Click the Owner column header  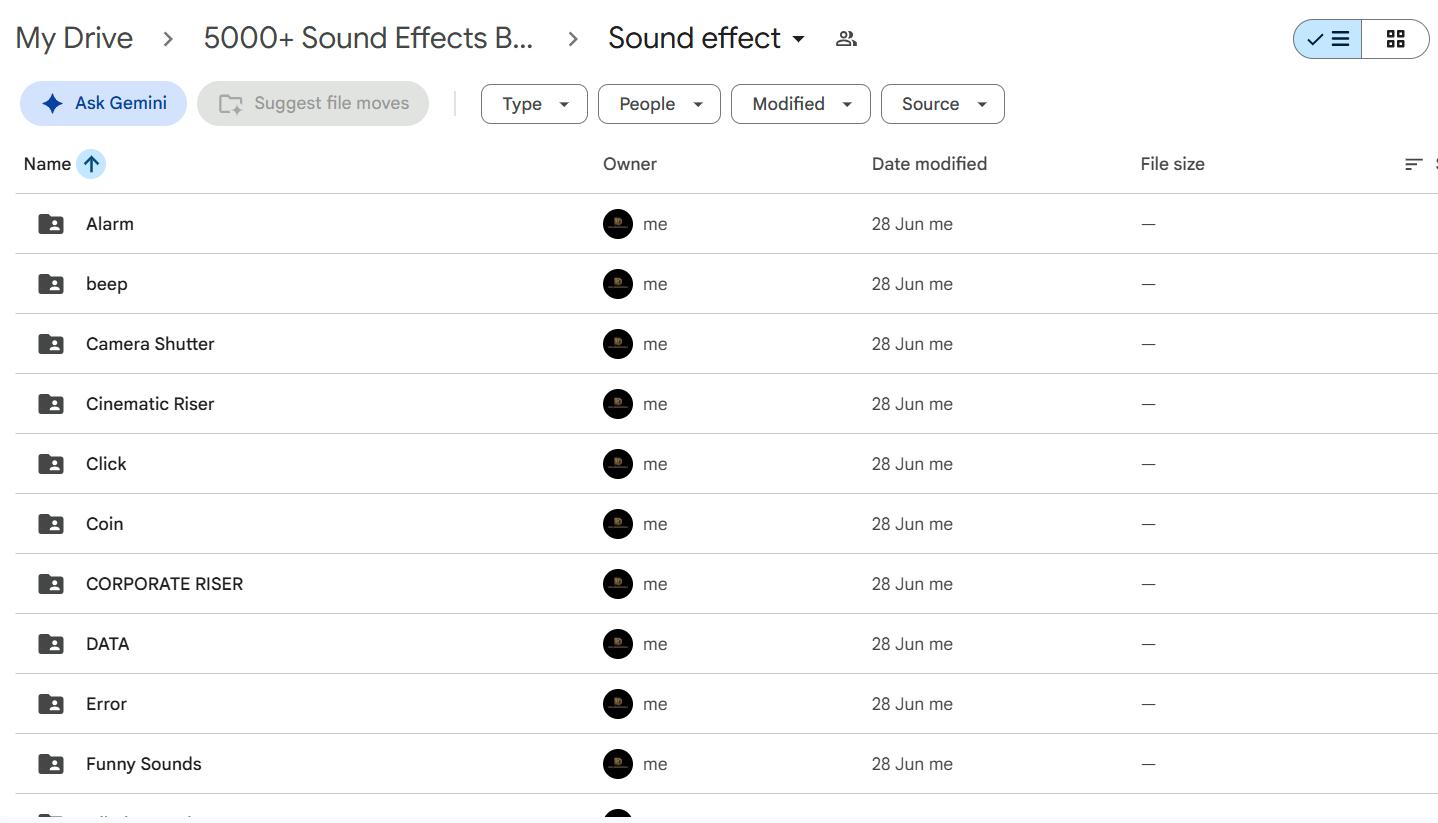coord(630,164)
